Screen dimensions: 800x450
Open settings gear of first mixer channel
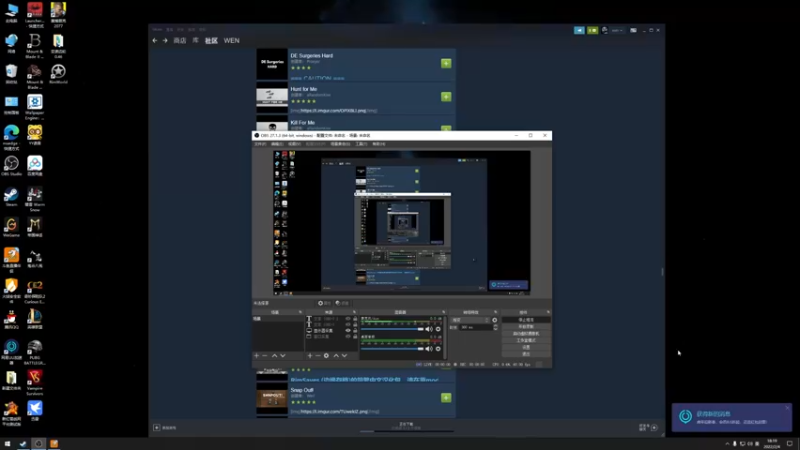pos(438,329)
